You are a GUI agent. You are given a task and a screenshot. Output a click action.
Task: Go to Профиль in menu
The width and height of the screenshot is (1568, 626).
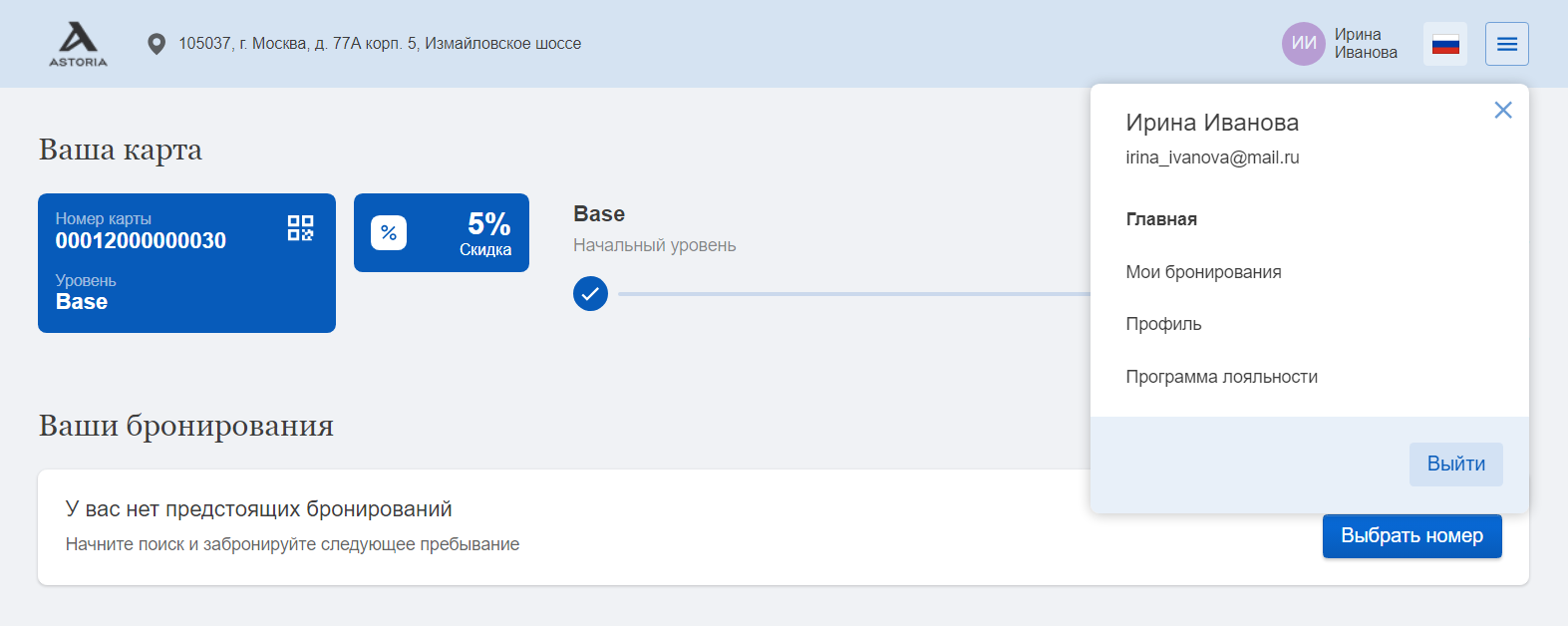1163,324
